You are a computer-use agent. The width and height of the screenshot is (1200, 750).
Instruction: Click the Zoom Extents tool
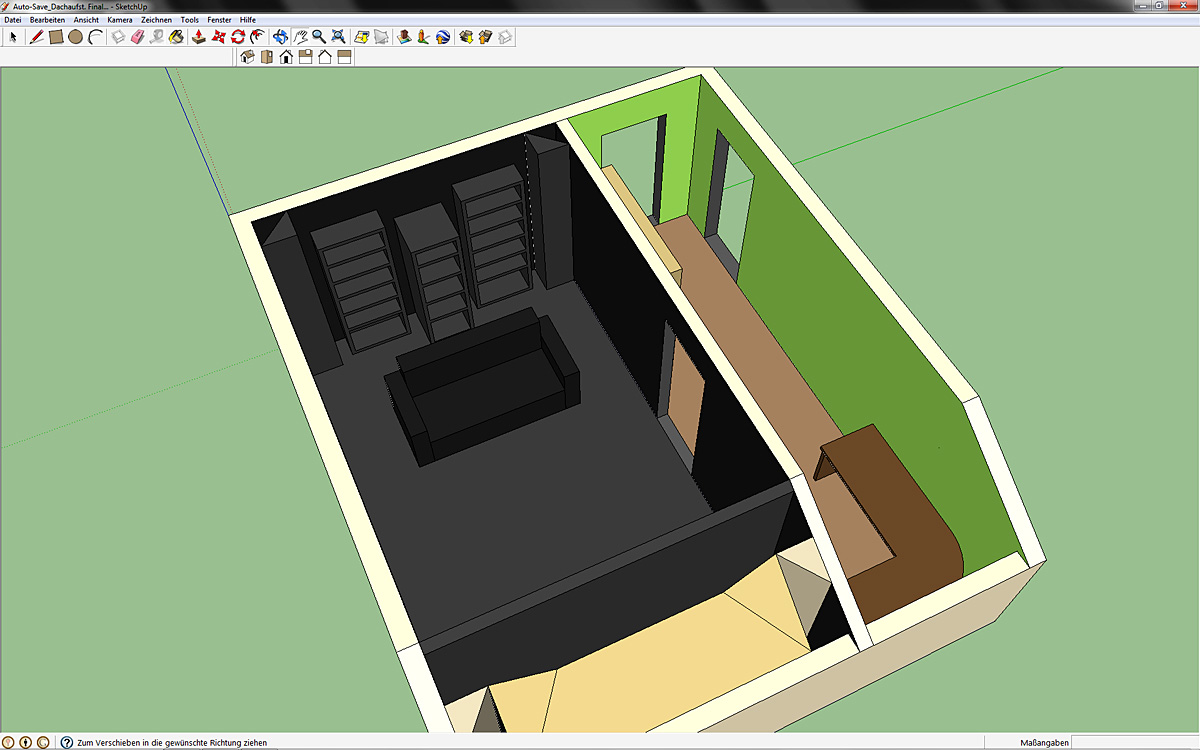[338, 37]
